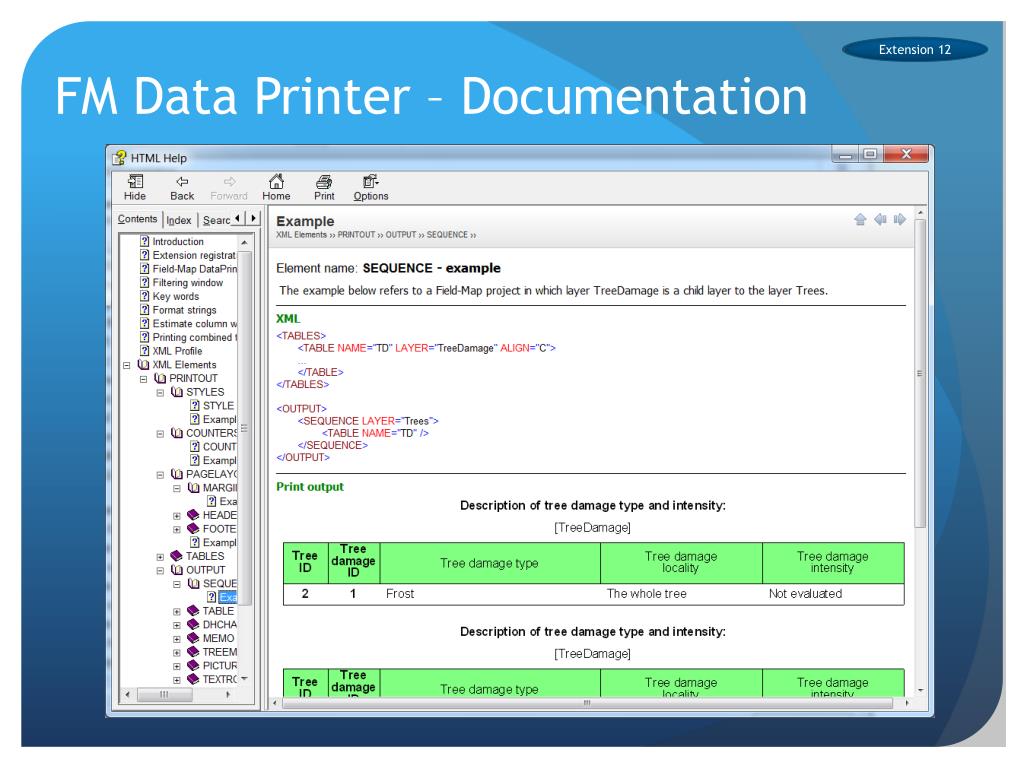1024x768 pixels.
Task: Collapse the PAGELAYOUT tree node
Action: 160,475
